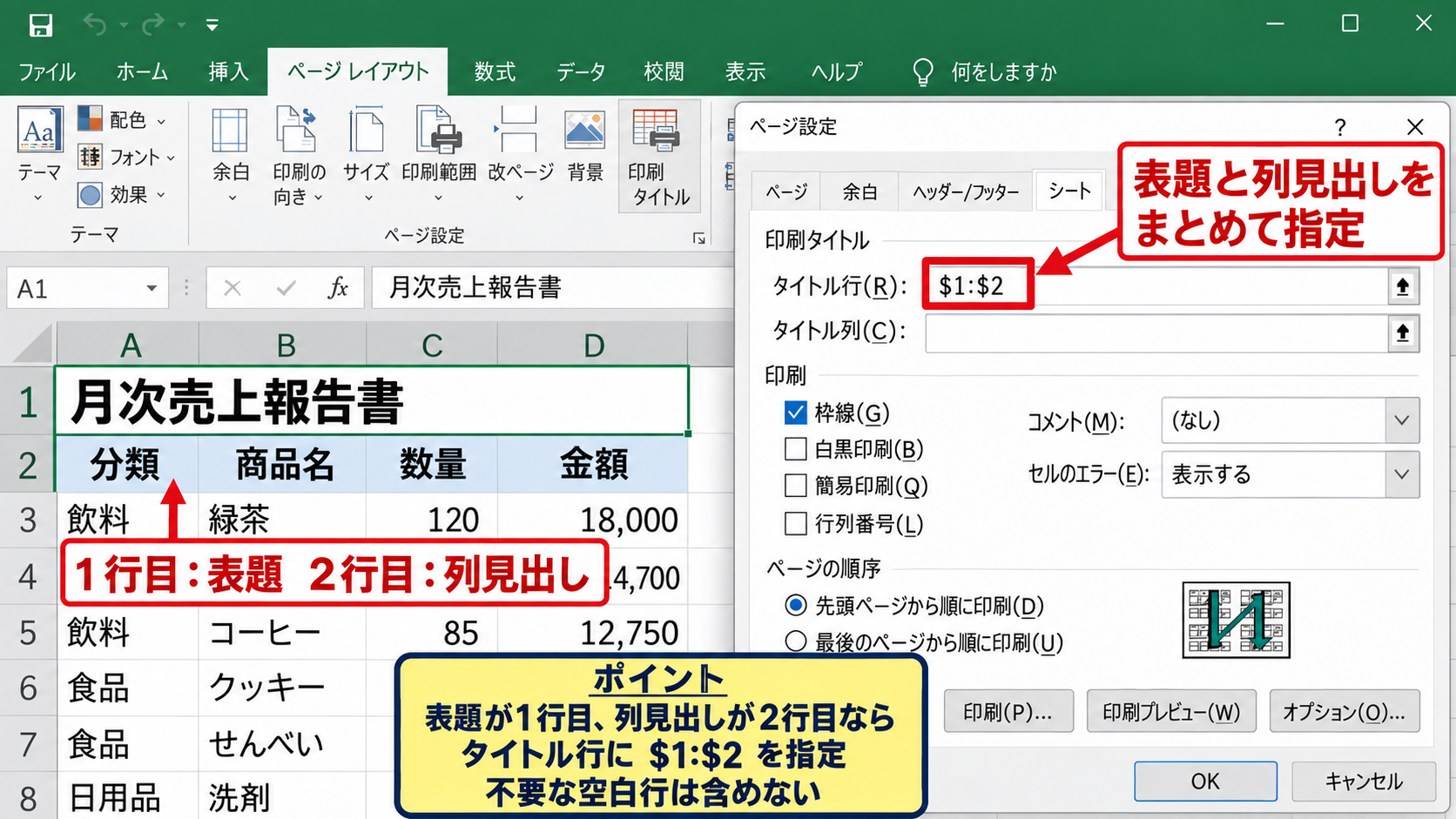Open the セルのエラー dropdown showing 表示する
Viewport: 1456px width, 819px height.
pos(1290,474)
